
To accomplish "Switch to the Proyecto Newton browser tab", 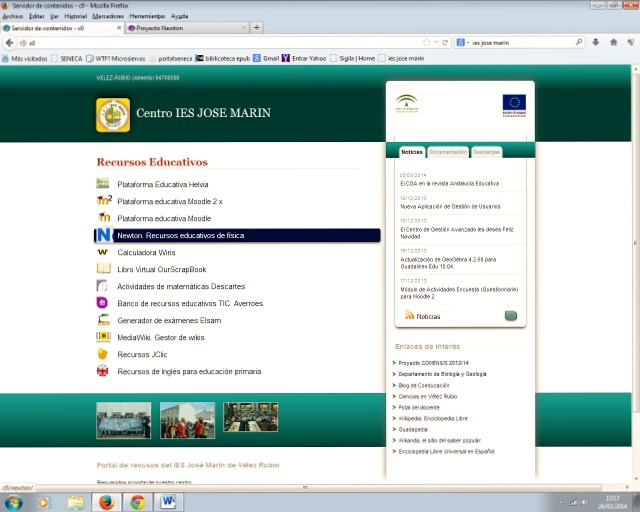I will click(187, 28).
